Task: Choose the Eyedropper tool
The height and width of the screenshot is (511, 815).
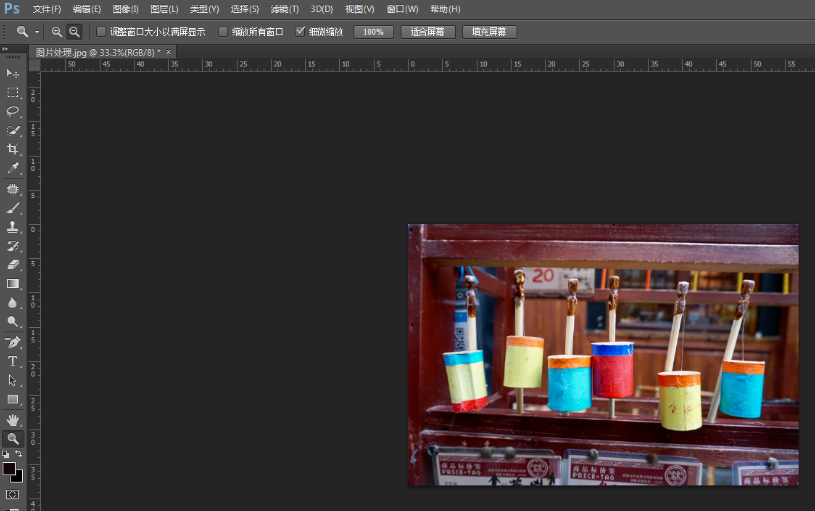Action: pyautogui.click(x=13, y=168)
